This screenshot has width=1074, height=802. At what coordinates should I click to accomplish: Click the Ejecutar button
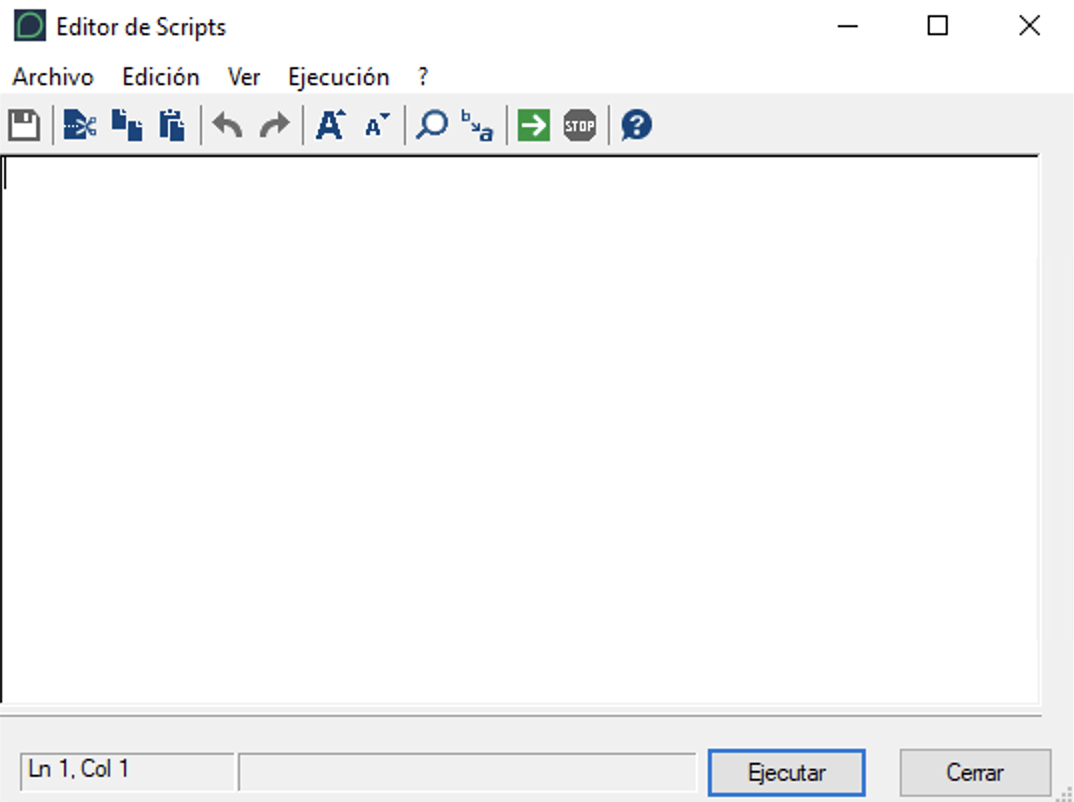coord(786,773)
